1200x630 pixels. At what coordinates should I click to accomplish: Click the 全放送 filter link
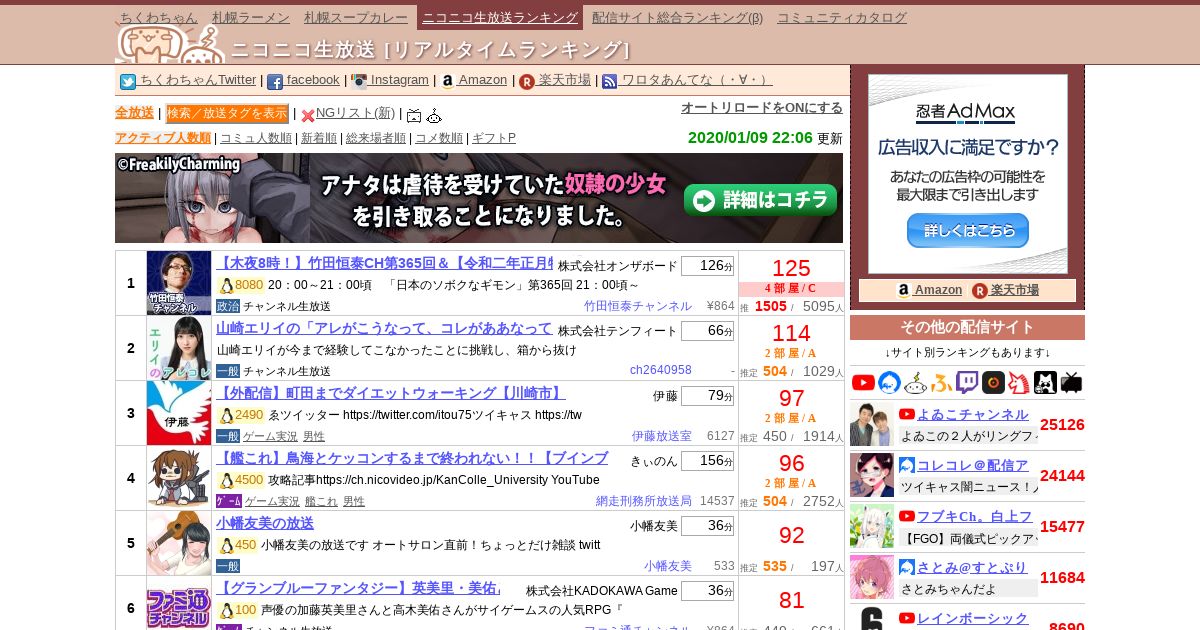[134, 113]
